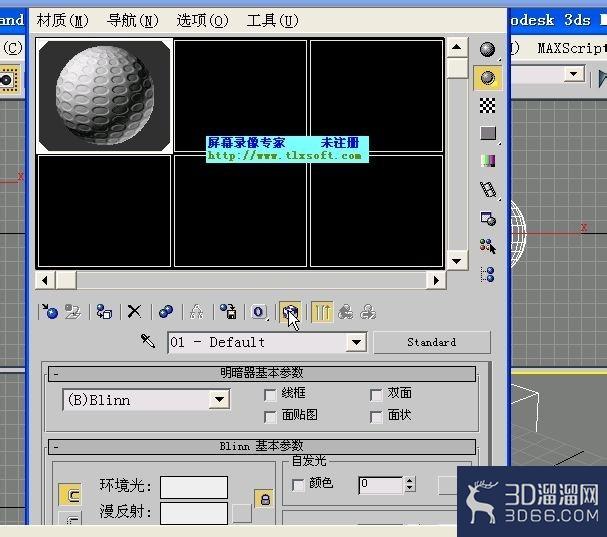Open the 材质(M) menu
The height and width of the screenshot is (537, 607).
pos(62,20)
